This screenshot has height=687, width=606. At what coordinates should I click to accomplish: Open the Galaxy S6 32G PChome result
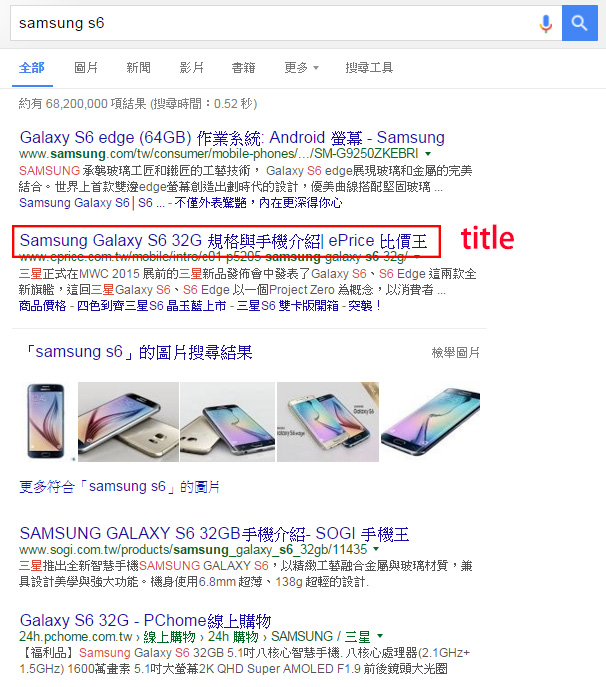click(145, 620)
